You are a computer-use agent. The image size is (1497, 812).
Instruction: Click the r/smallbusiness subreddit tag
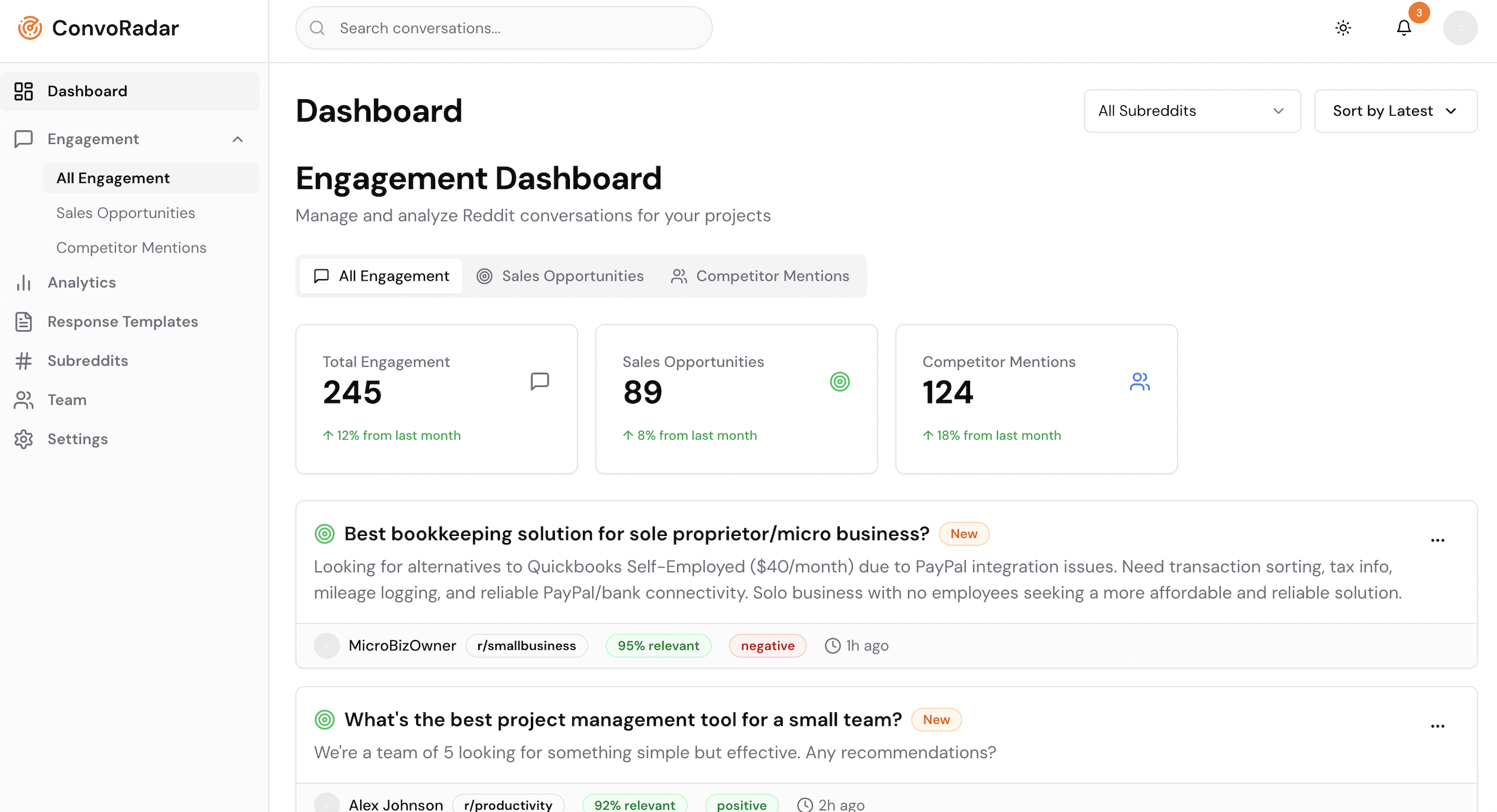[x=526, y=646]
